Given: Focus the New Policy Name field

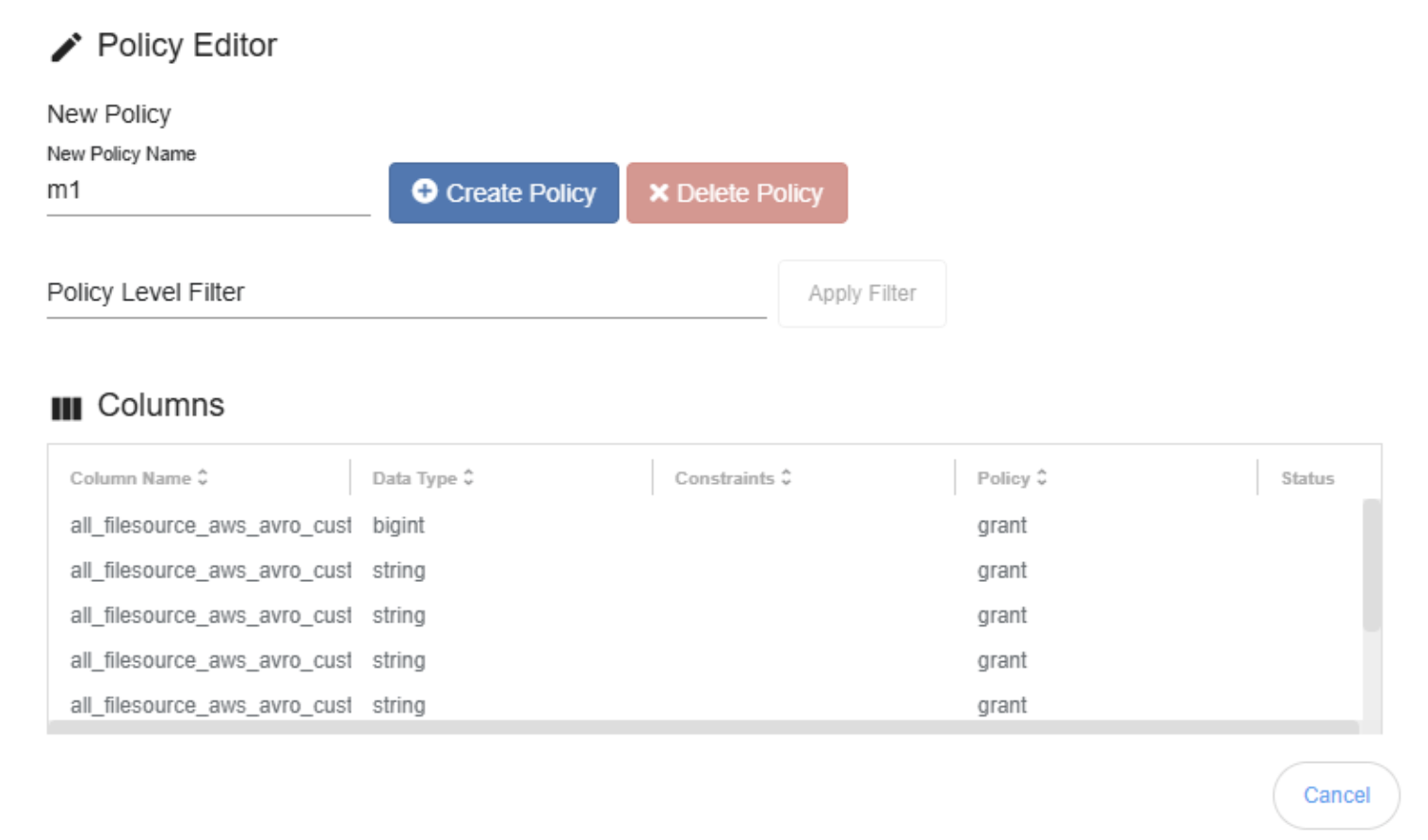Looking at the screenshot, I should [x=207, y=191].
